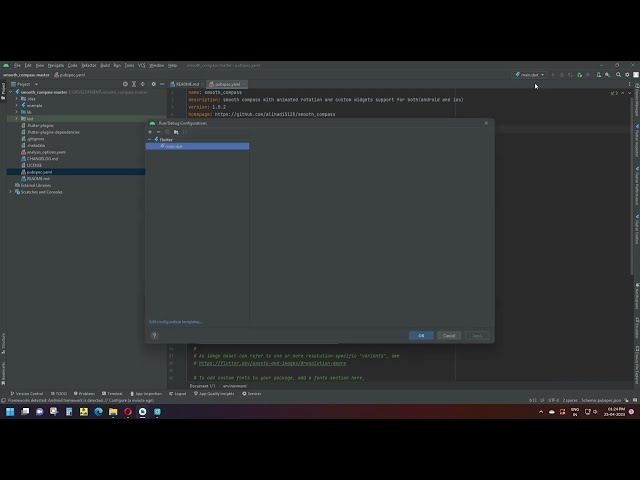Switch to README.md editor tab
Image resolution: width=640 pixels, height=480 pixels.
(x=185, y=84)
